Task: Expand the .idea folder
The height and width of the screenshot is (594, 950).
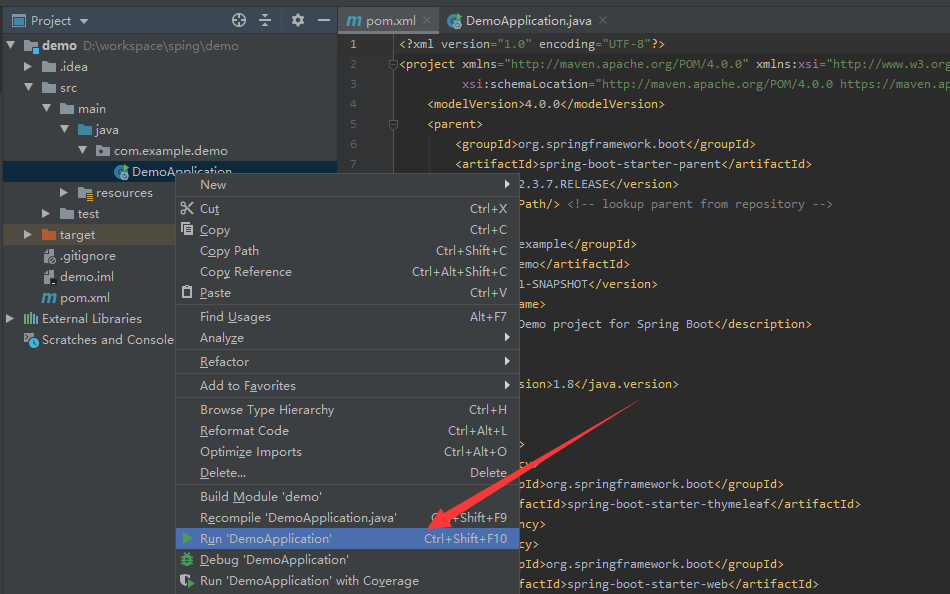Action: [28, 66]
